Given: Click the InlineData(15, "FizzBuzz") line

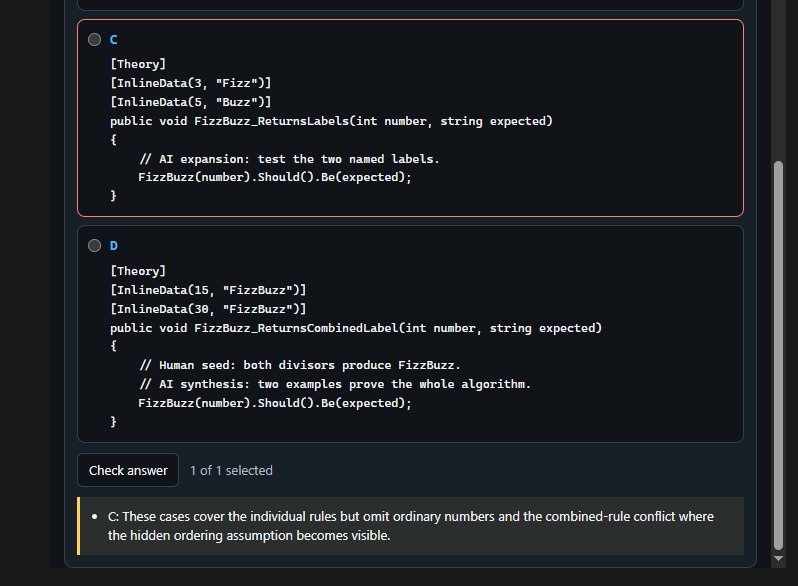Looking at the screenshot, I should point(208,290).
